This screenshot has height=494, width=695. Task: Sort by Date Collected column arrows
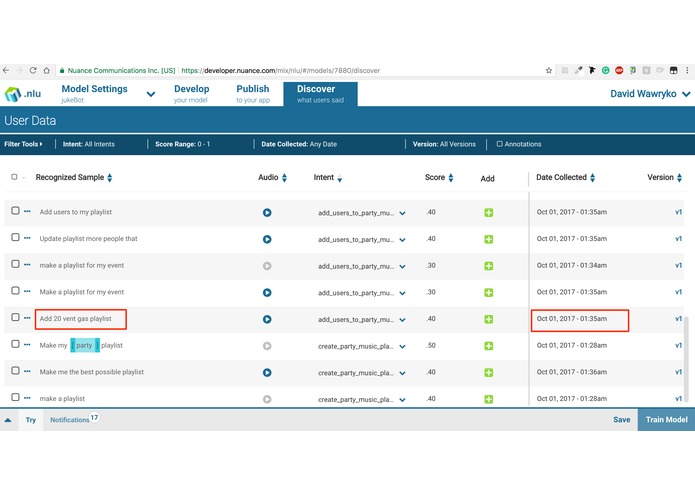(x=593, y=178)
